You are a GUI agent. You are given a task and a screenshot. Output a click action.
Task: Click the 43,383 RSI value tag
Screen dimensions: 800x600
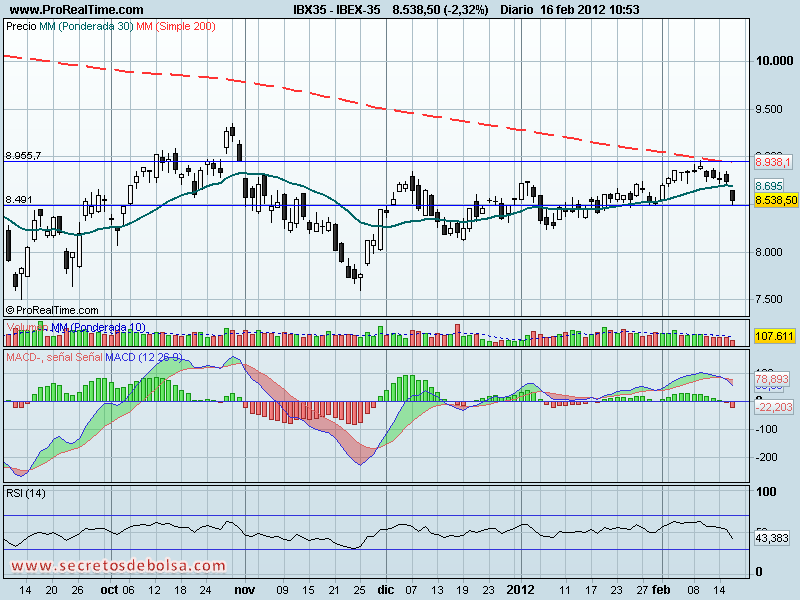[772, 538]
